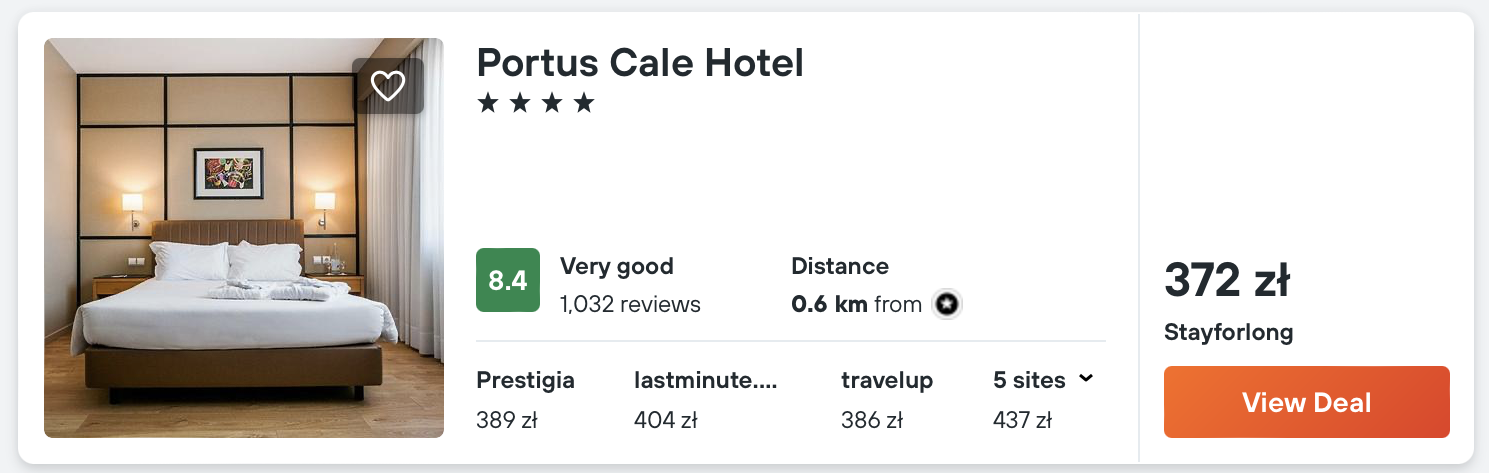Screen dimensions: 1489x473
Task: Click the 0.6 km distance text
Action: pyautogui.click(x=829, y=304)
